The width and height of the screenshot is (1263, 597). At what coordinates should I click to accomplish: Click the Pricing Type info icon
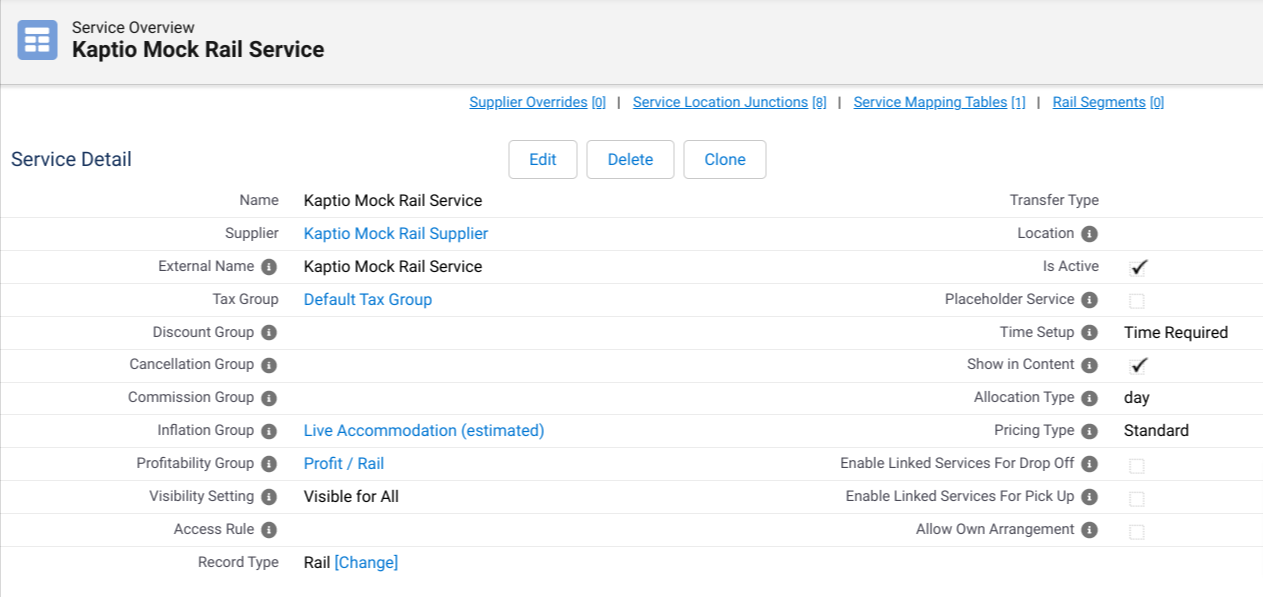point(1089,431)
